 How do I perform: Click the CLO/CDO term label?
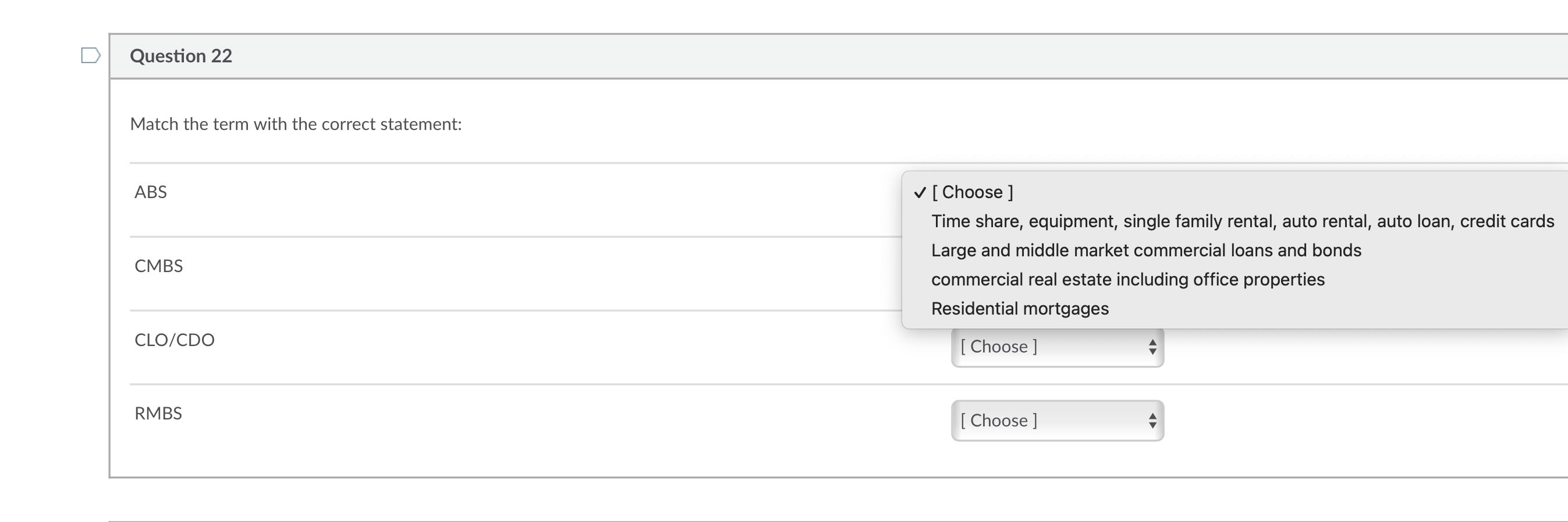pyautogui.click(x=174, y=340)
